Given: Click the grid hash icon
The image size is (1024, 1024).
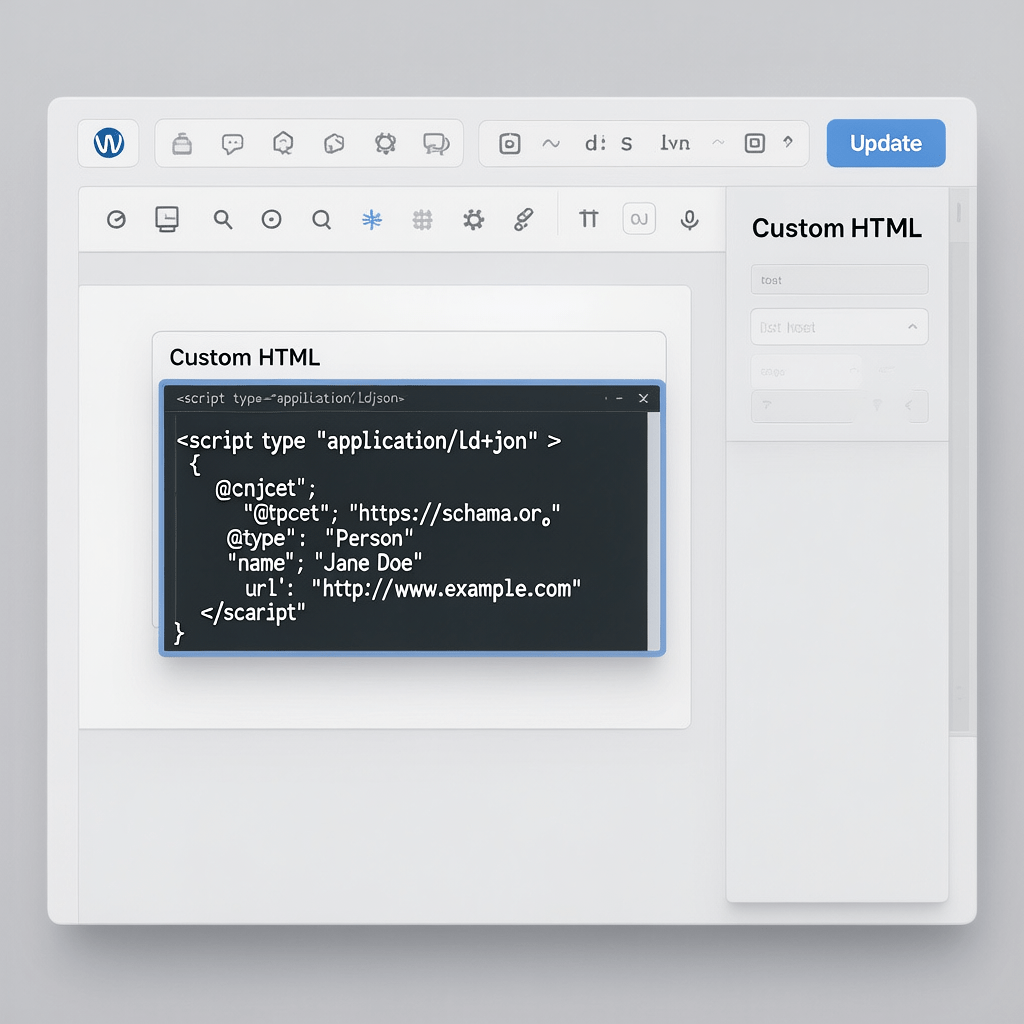Looking at the screenshot, I should tap(423, 219).
